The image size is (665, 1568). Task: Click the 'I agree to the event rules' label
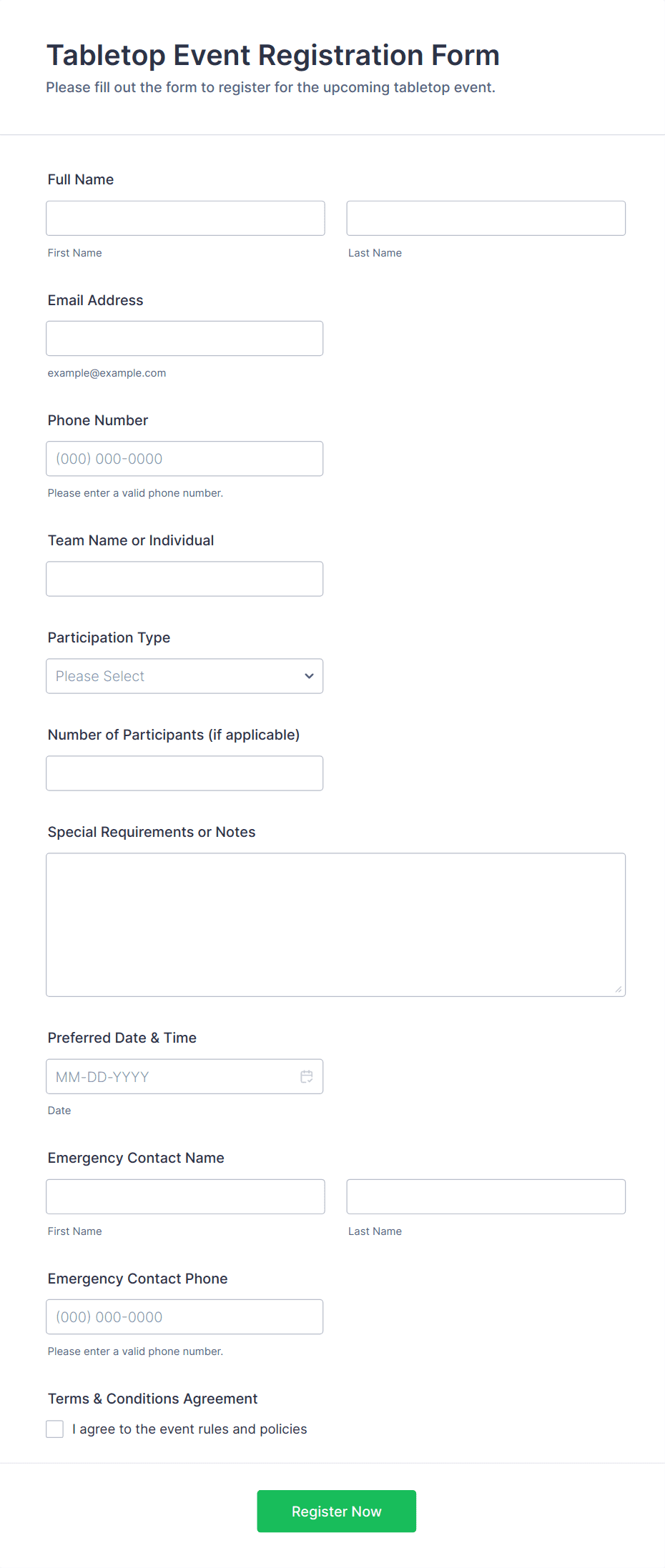189,1429
